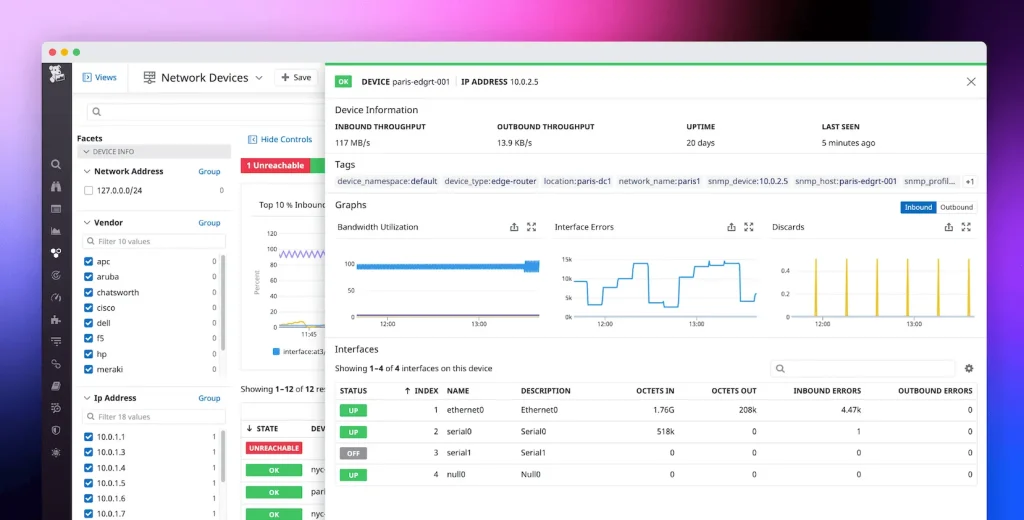Screen dimensions: 1024x520
Task: Uncheck the meraki vendor checkbox
Action: [88, 369]
